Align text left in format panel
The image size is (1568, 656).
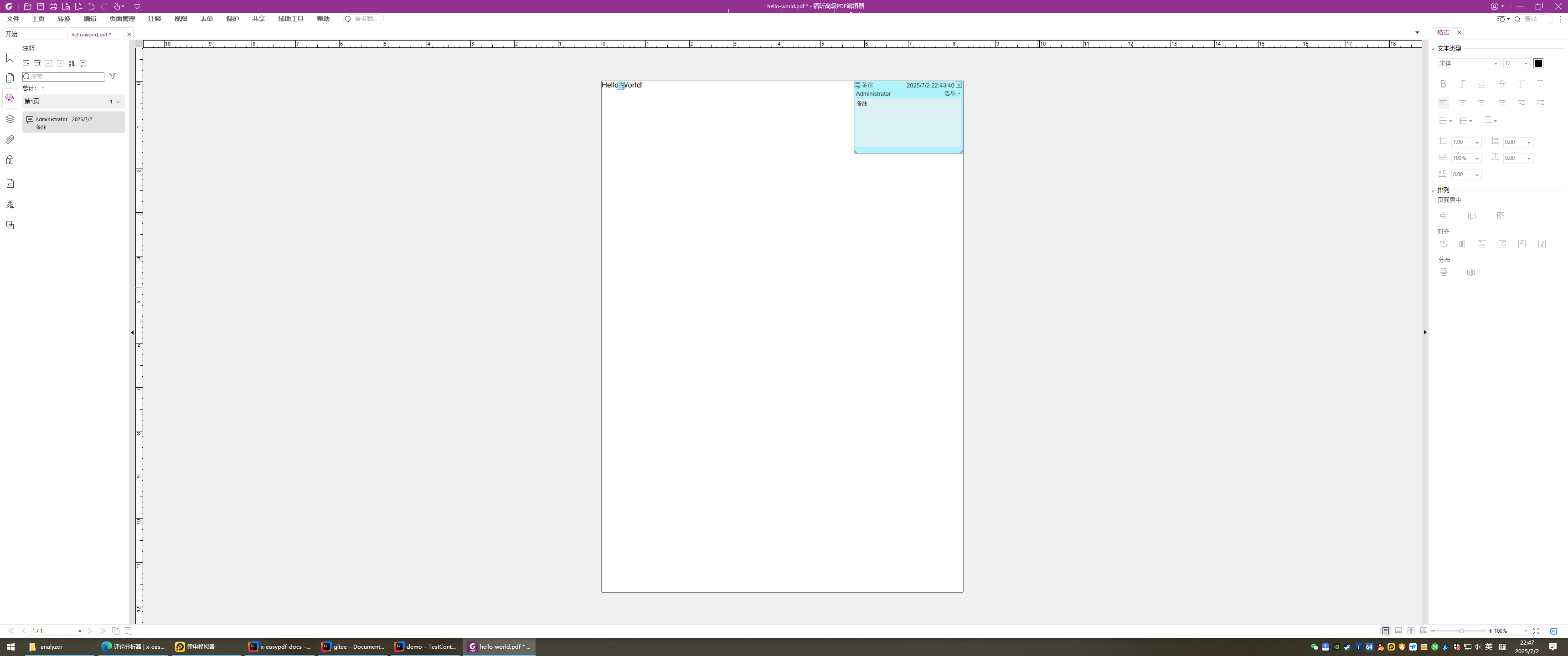[x=1443, y=103]
